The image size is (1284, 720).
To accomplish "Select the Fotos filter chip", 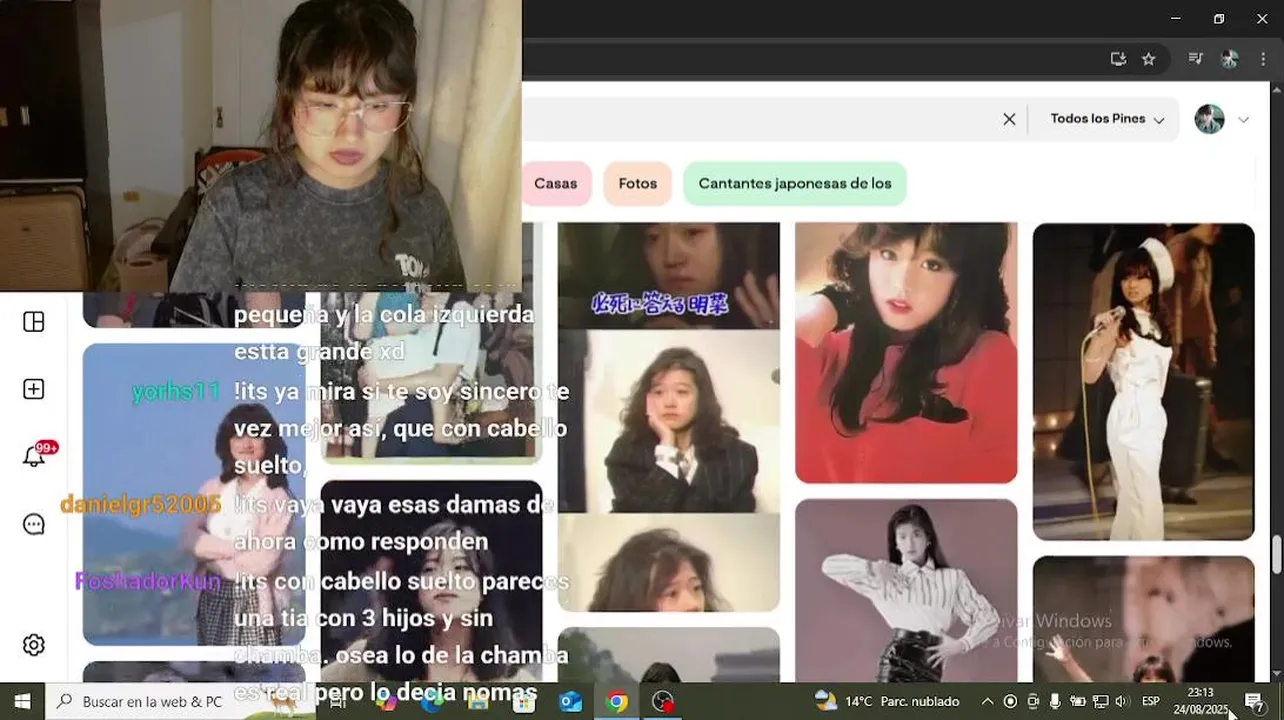I will click(x=638, y=184).
